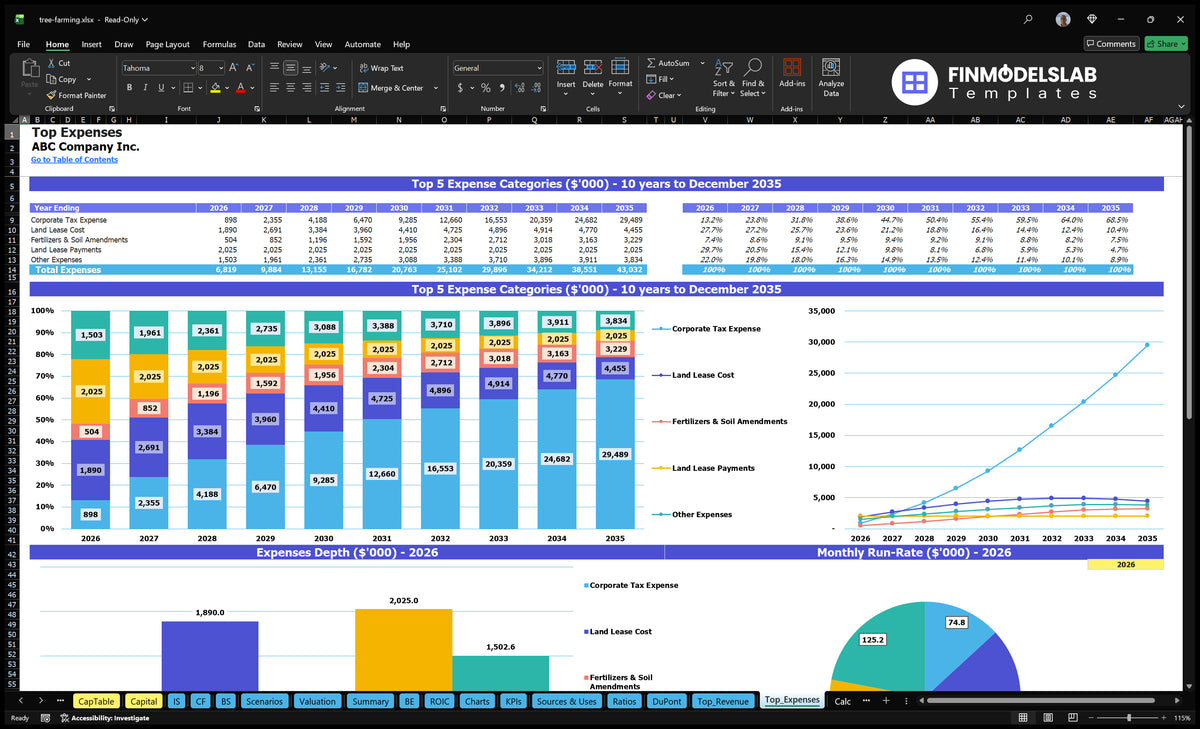Switch to the Formulas ribbon tab
The height and width of the screenshot is (729, 1200).
tap(219, 44)
